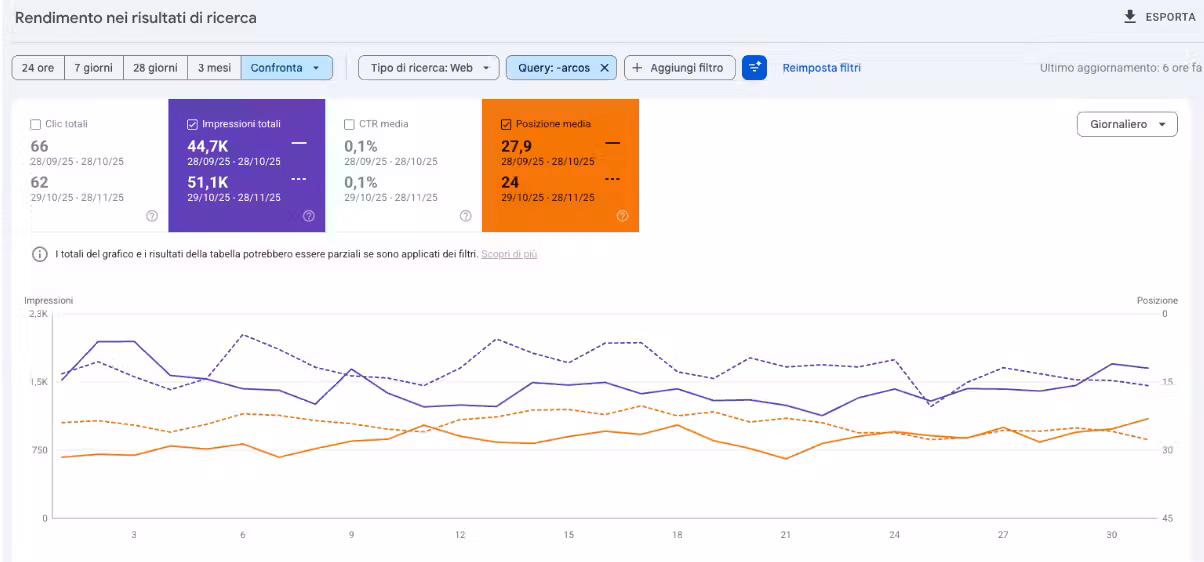
Task: Select the 24 ore date range
Action: pos(38,68)
